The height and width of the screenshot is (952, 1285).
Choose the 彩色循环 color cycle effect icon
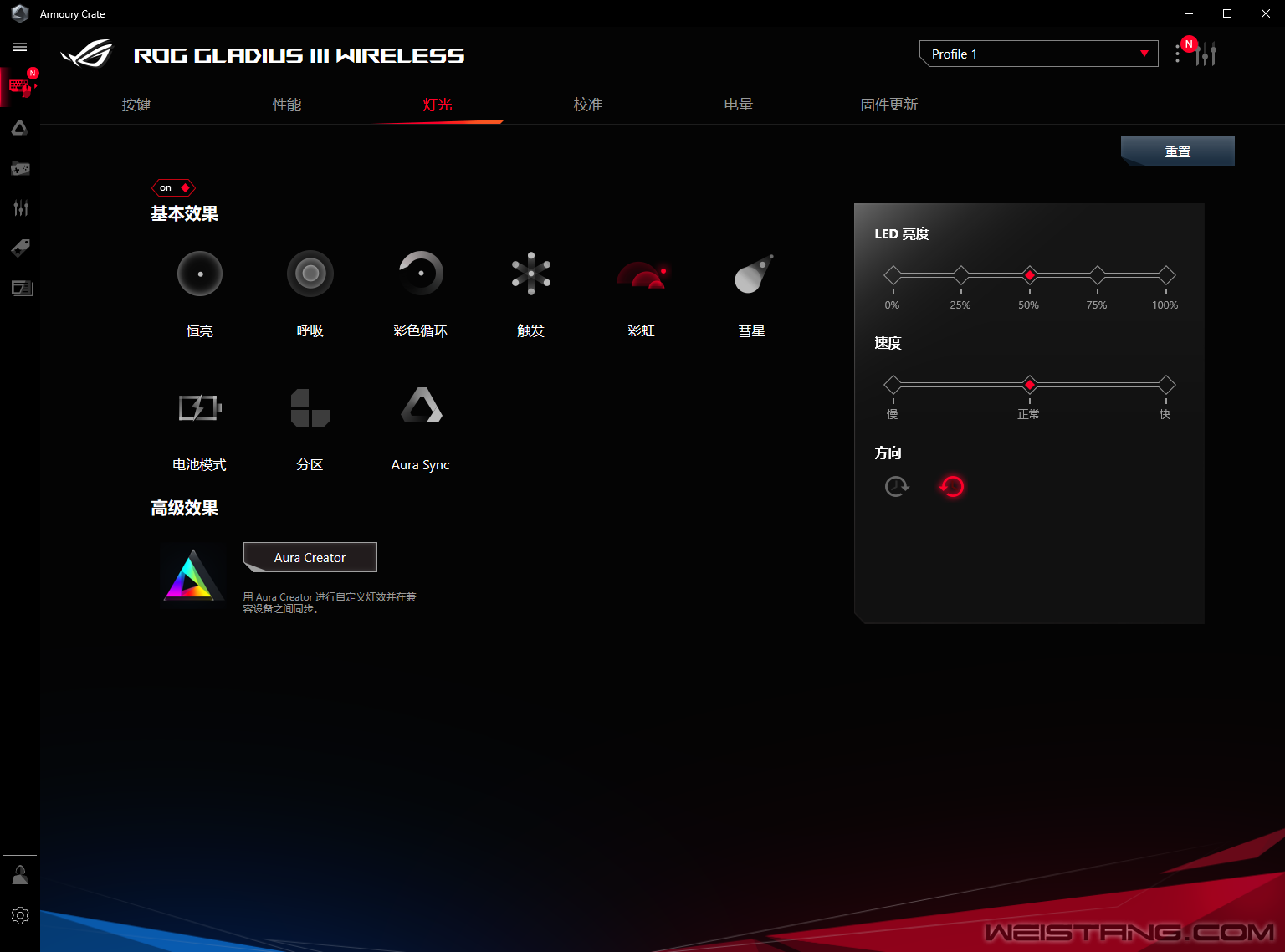coord(421,274)
